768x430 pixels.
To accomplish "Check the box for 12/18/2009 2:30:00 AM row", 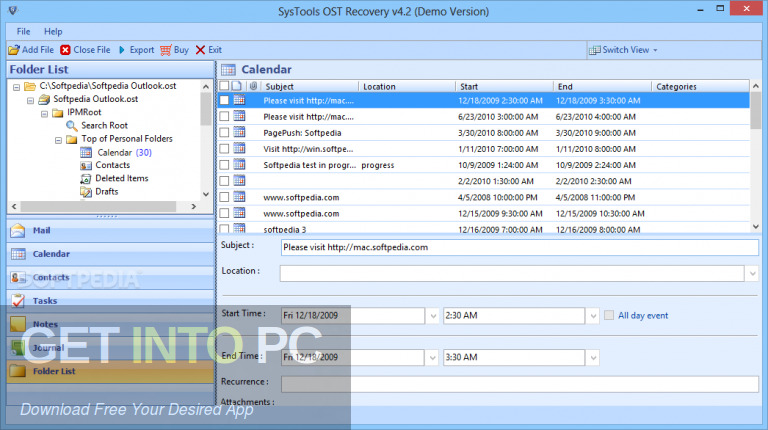I will tap(224, 100).
